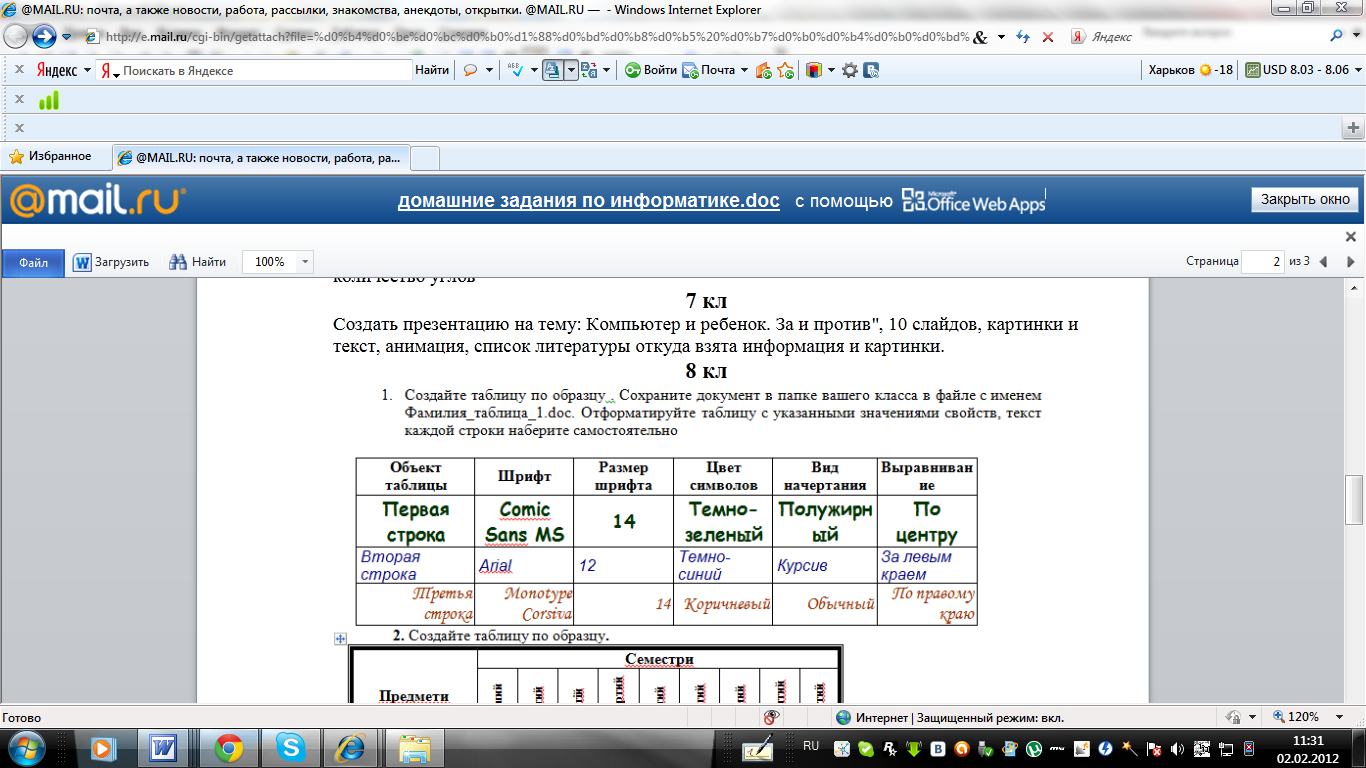Go to previous page arrow
This screenshot has width=1366, height=768.
(x=1324, y=262)
